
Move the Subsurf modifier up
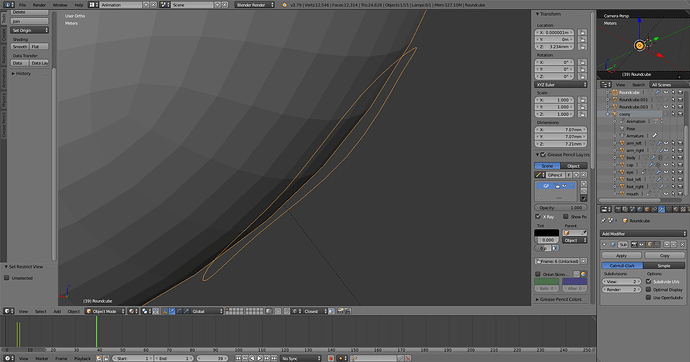click(x=667, y=245)
